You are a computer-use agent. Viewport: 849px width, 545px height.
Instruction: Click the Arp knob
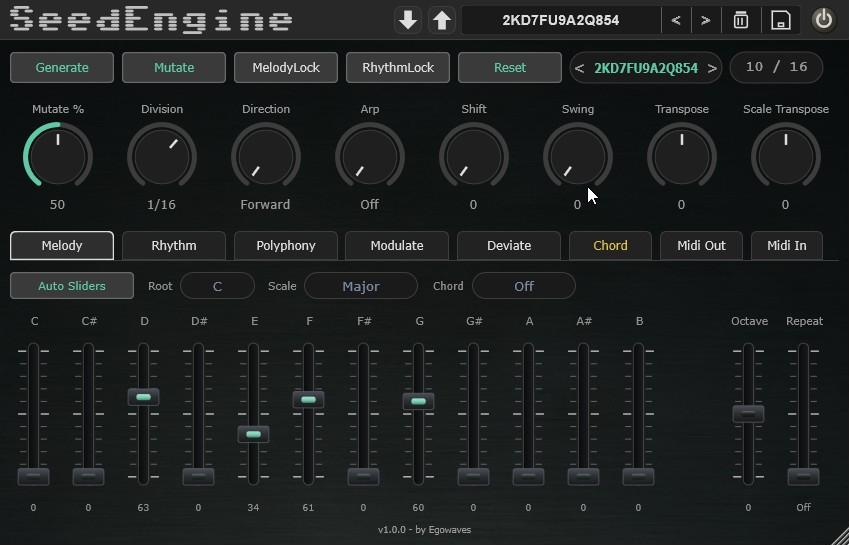370,157
